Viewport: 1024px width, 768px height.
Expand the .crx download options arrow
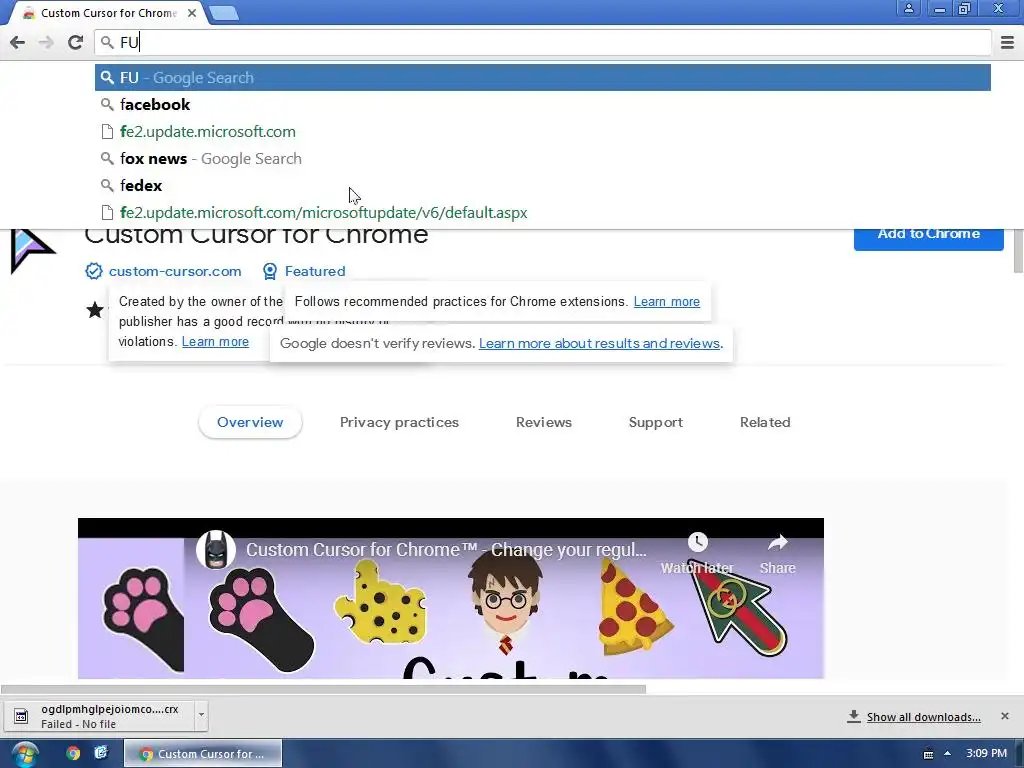pyautogui.click(x=201, y=714)
